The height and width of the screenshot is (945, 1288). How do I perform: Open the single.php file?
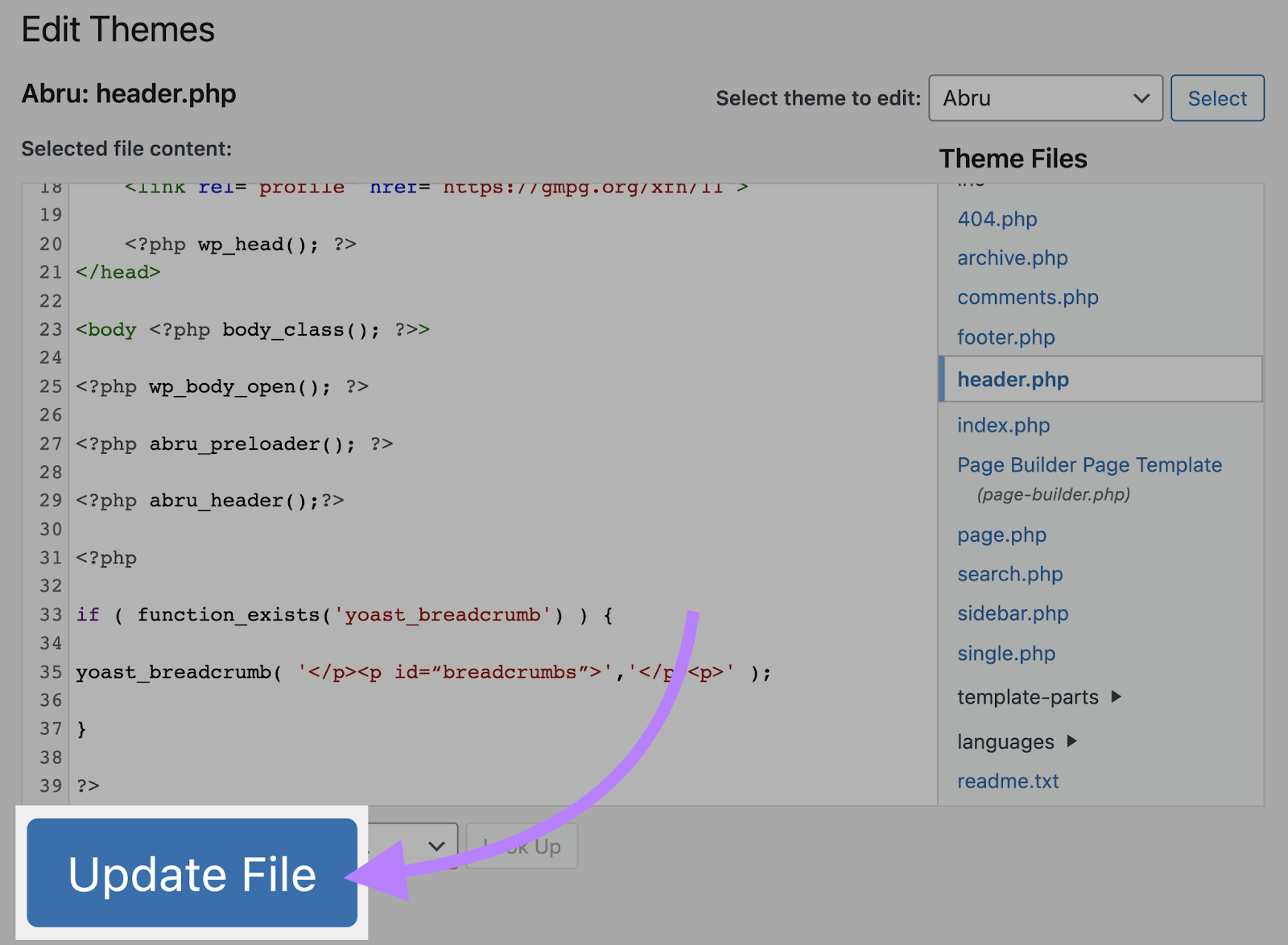[1005, 654]
